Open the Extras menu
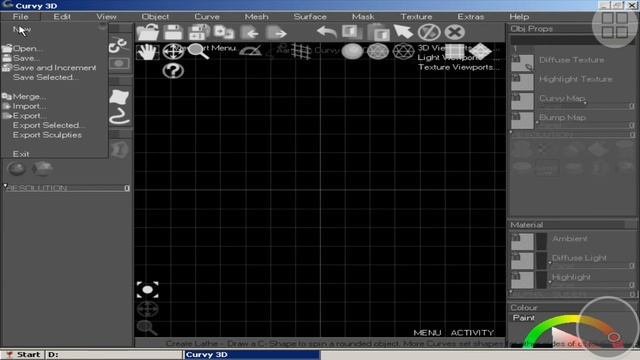This screenshot has height=360, width=640. coord(471,17)
